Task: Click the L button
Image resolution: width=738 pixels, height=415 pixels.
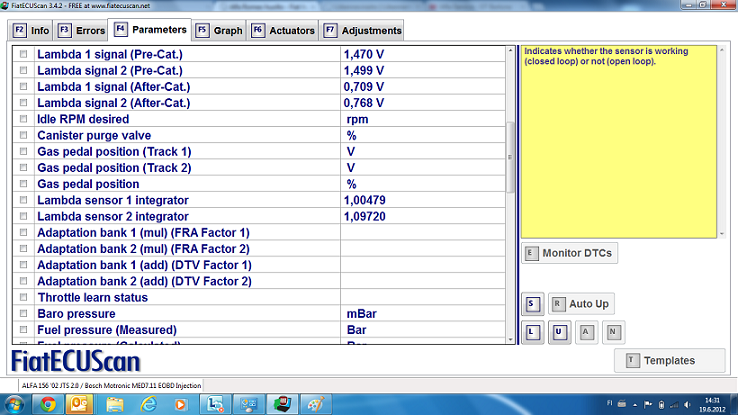Action: tap(532, 332)
